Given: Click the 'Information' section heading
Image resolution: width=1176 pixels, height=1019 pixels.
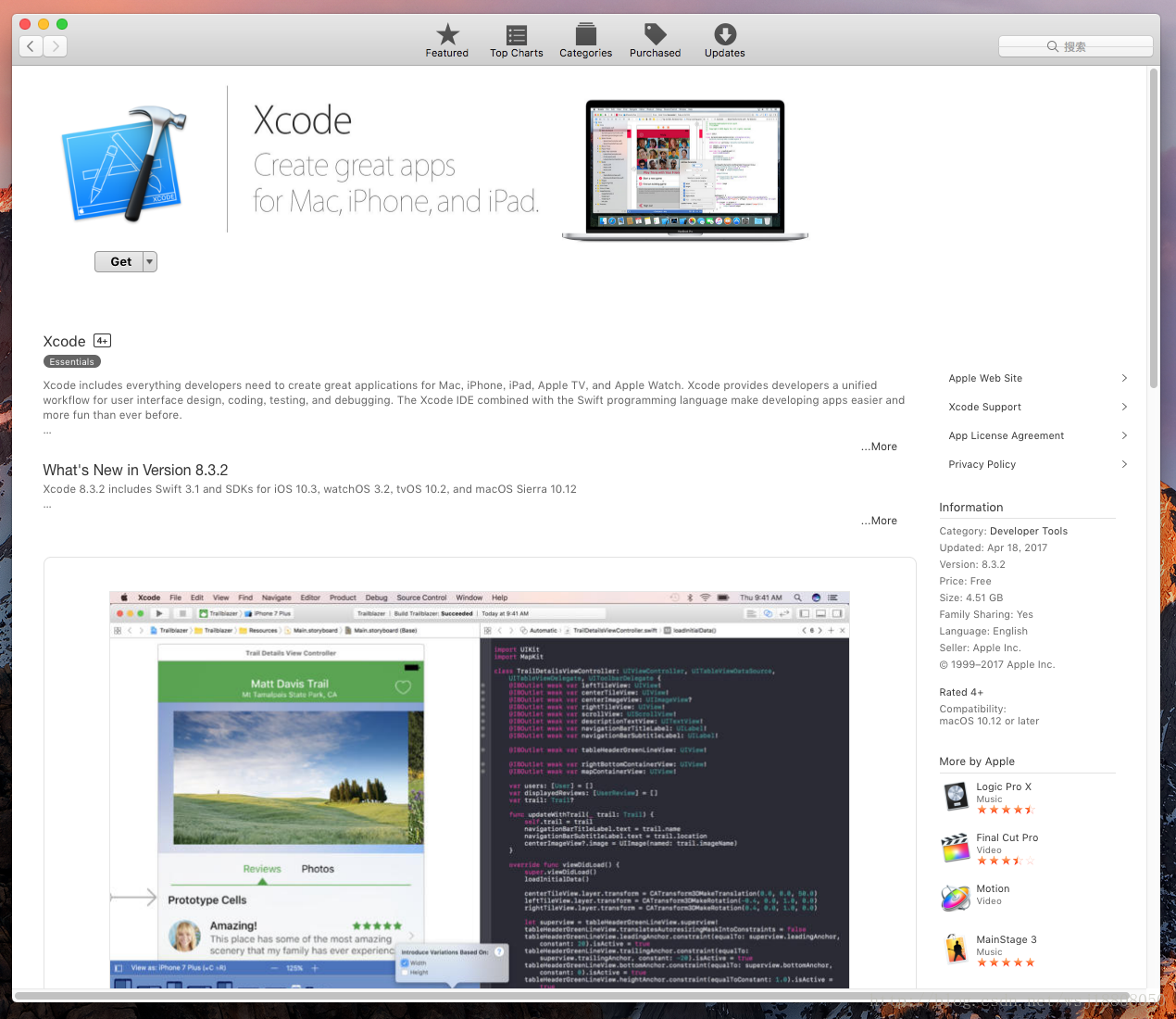Looking at the screenshot, I should pos(971,508).
